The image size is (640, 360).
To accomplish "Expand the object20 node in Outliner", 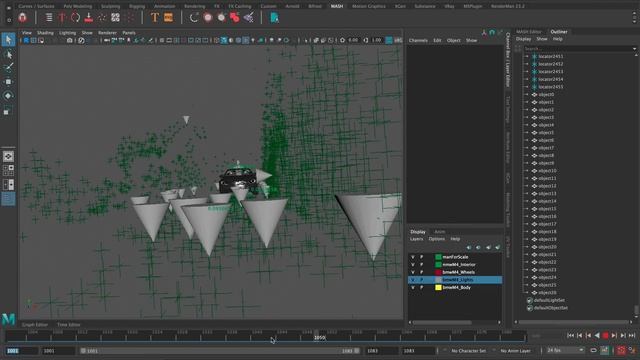I will click(x=527, y=247).
